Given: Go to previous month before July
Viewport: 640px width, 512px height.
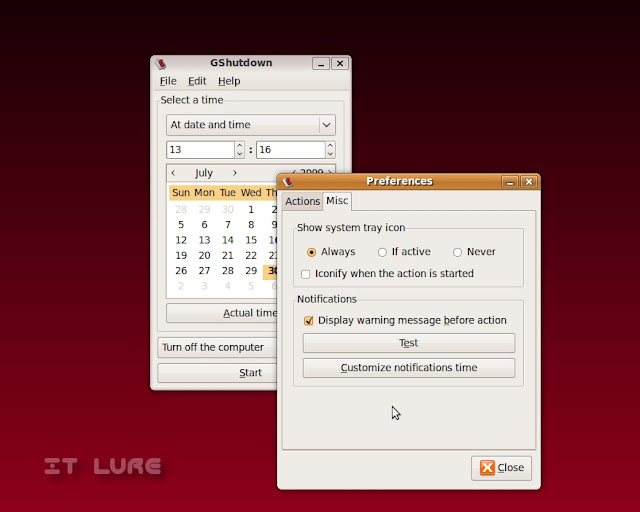Looking at the screenshot, I should click(173, 173).
